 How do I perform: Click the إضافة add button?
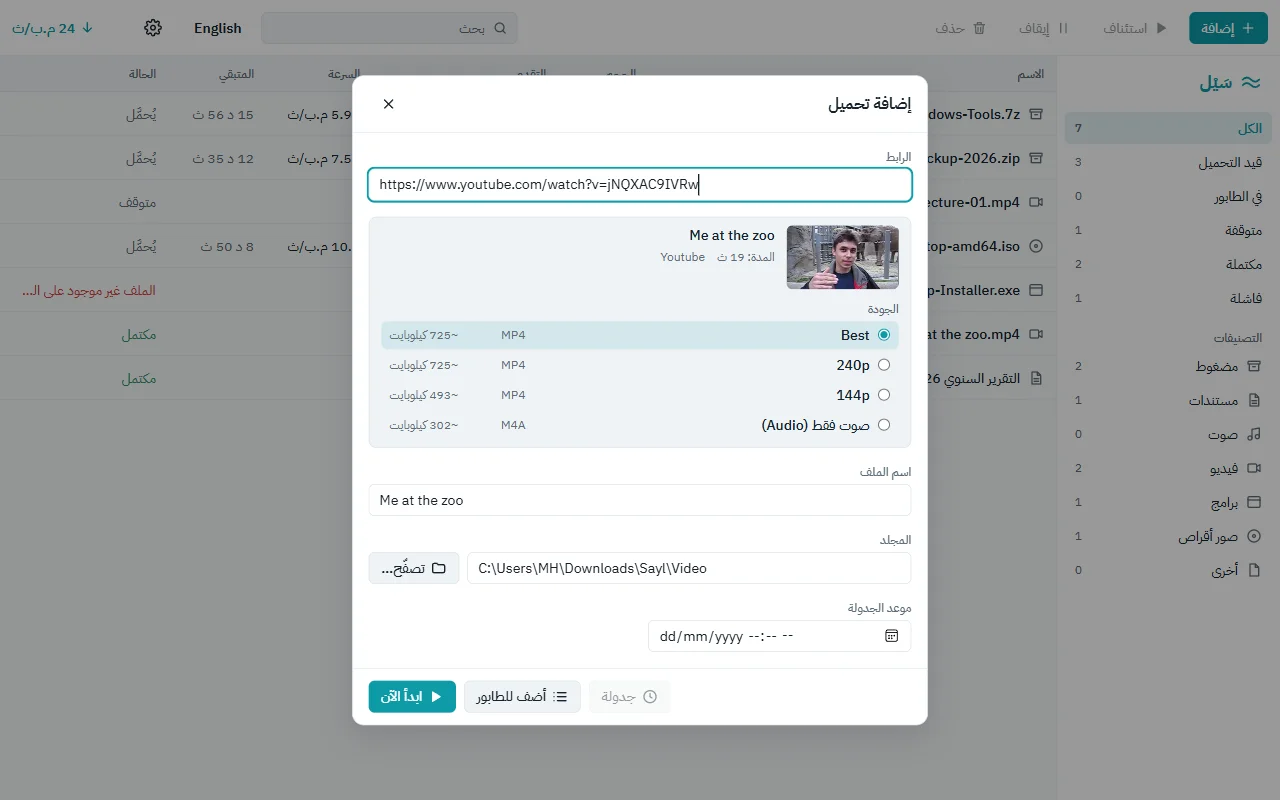click(x=1228, y=28)
